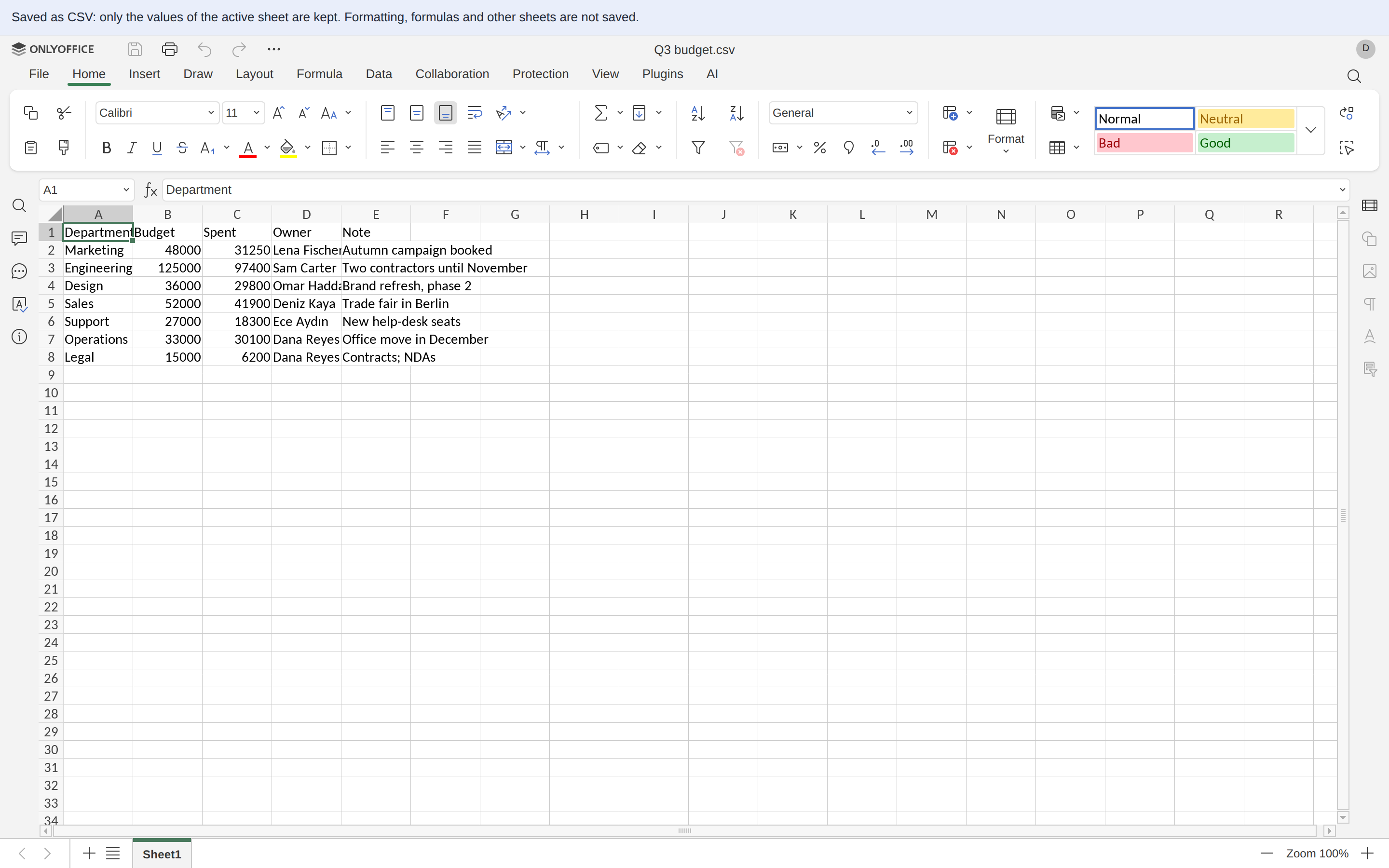Switch to the Insert tab

(x=144, y=74)
